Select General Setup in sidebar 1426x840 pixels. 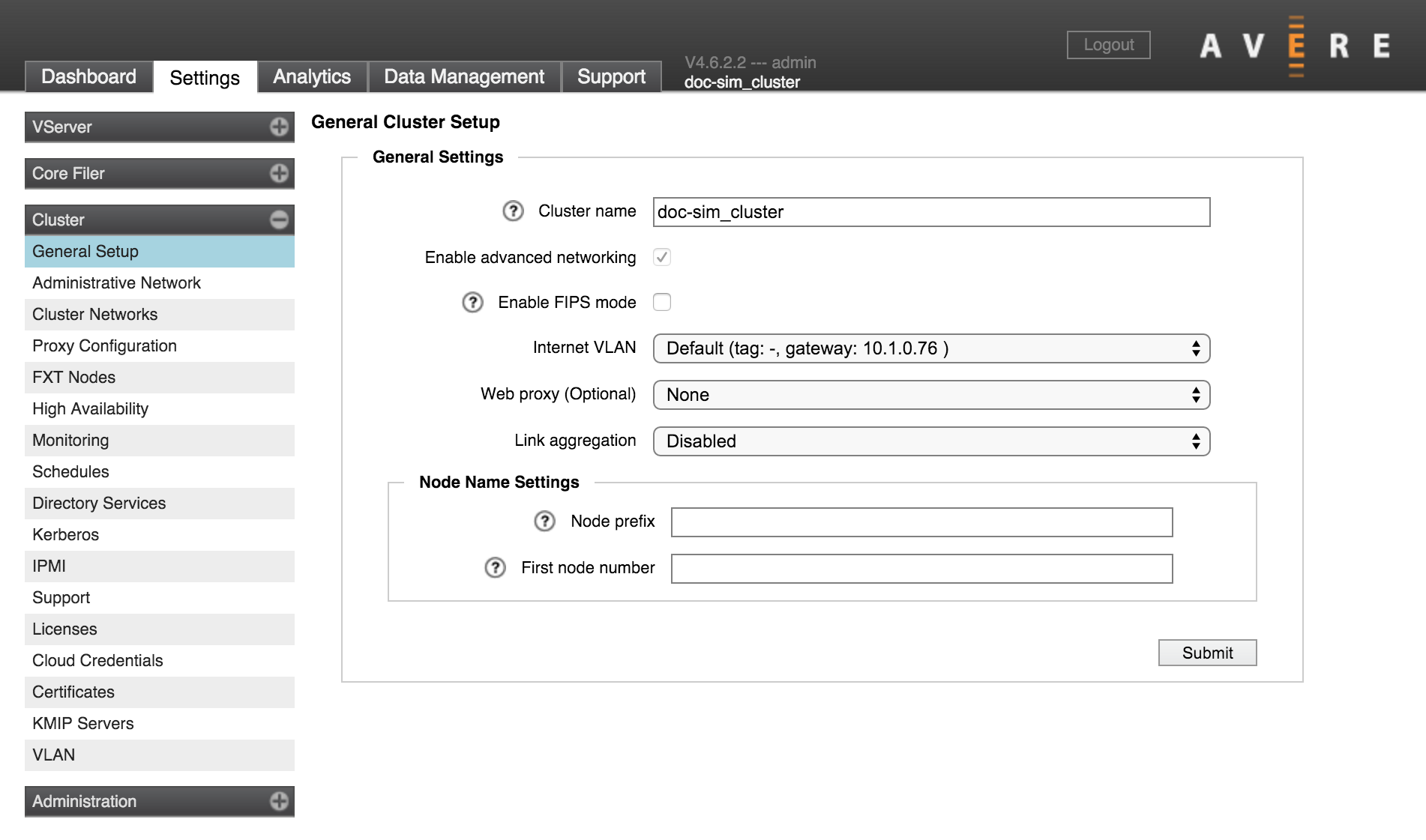tap(160, 252)
